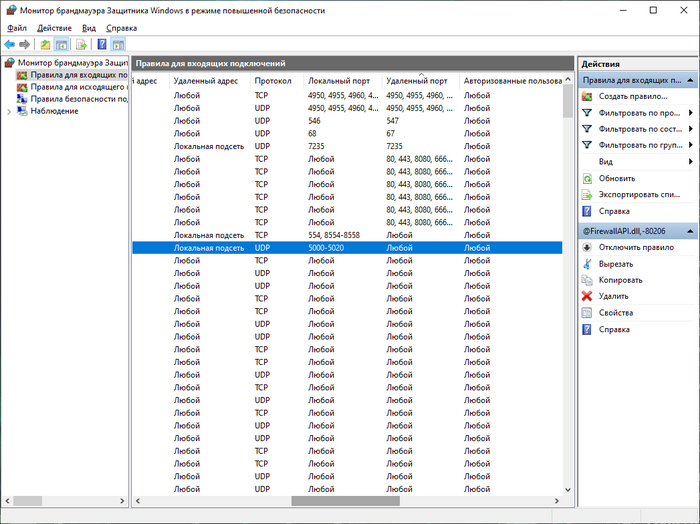Open Help from the toolbar icon
The image size is (700, 524).
pos(102,44)
